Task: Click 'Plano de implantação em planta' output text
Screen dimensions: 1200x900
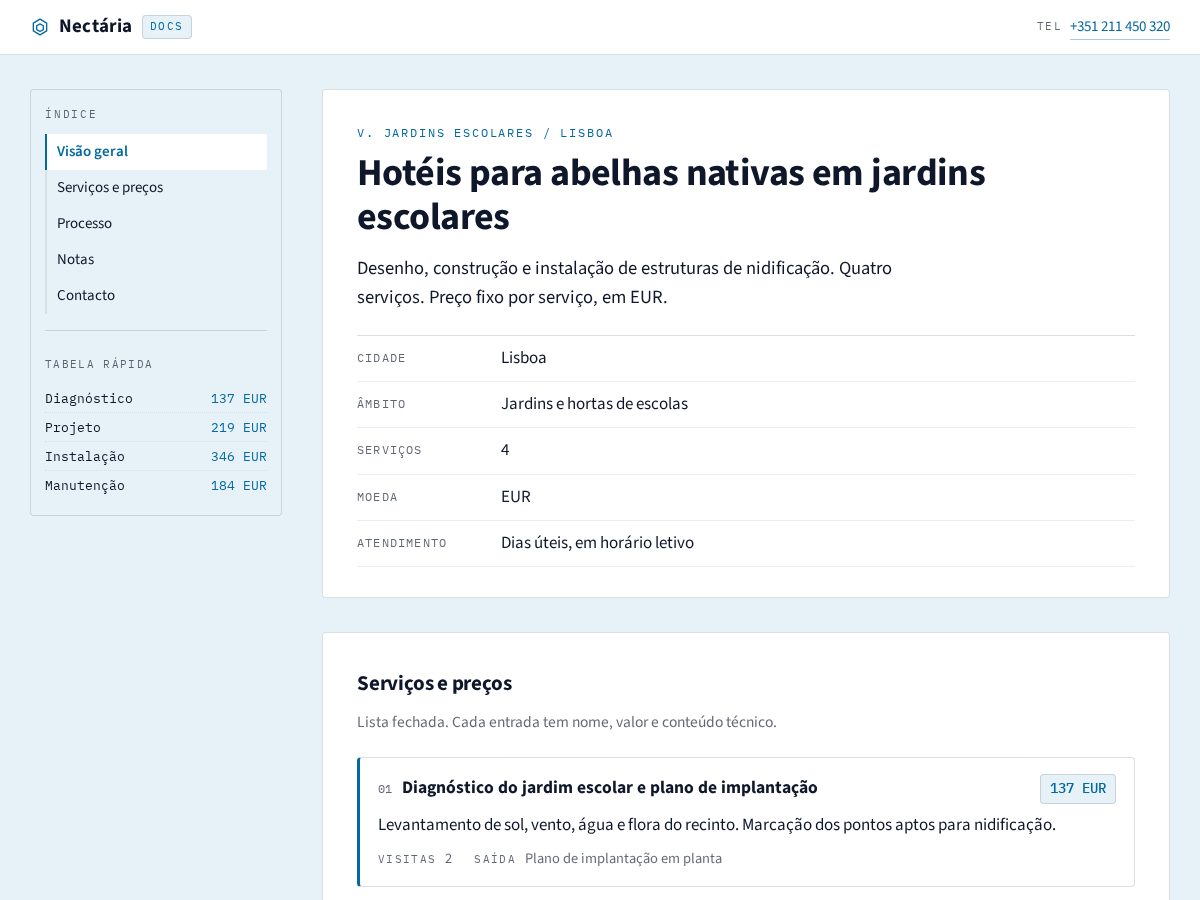Action: click(623, 859)
